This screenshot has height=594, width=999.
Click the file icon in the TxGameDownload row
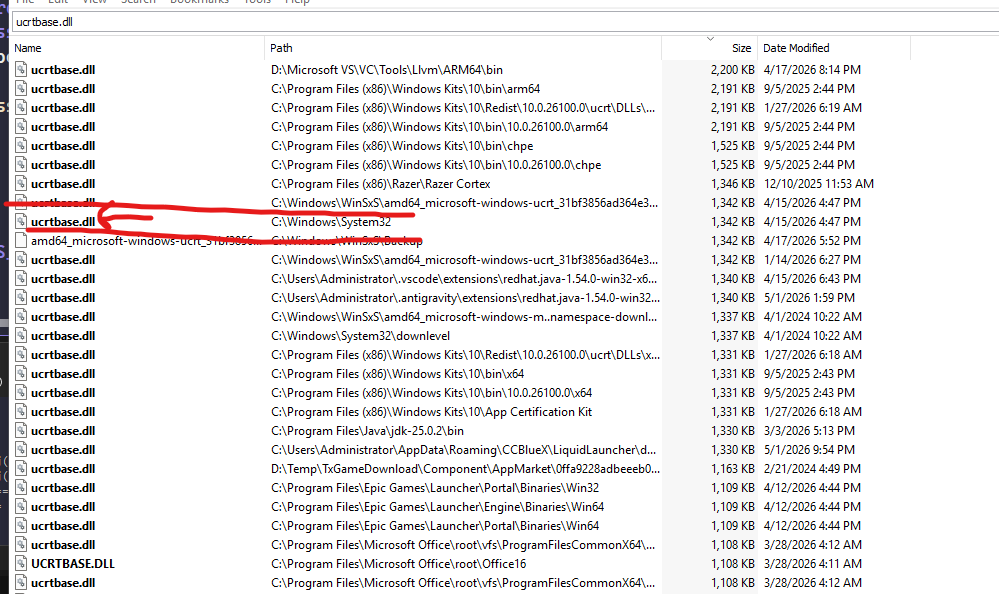(x=21, y=468)
